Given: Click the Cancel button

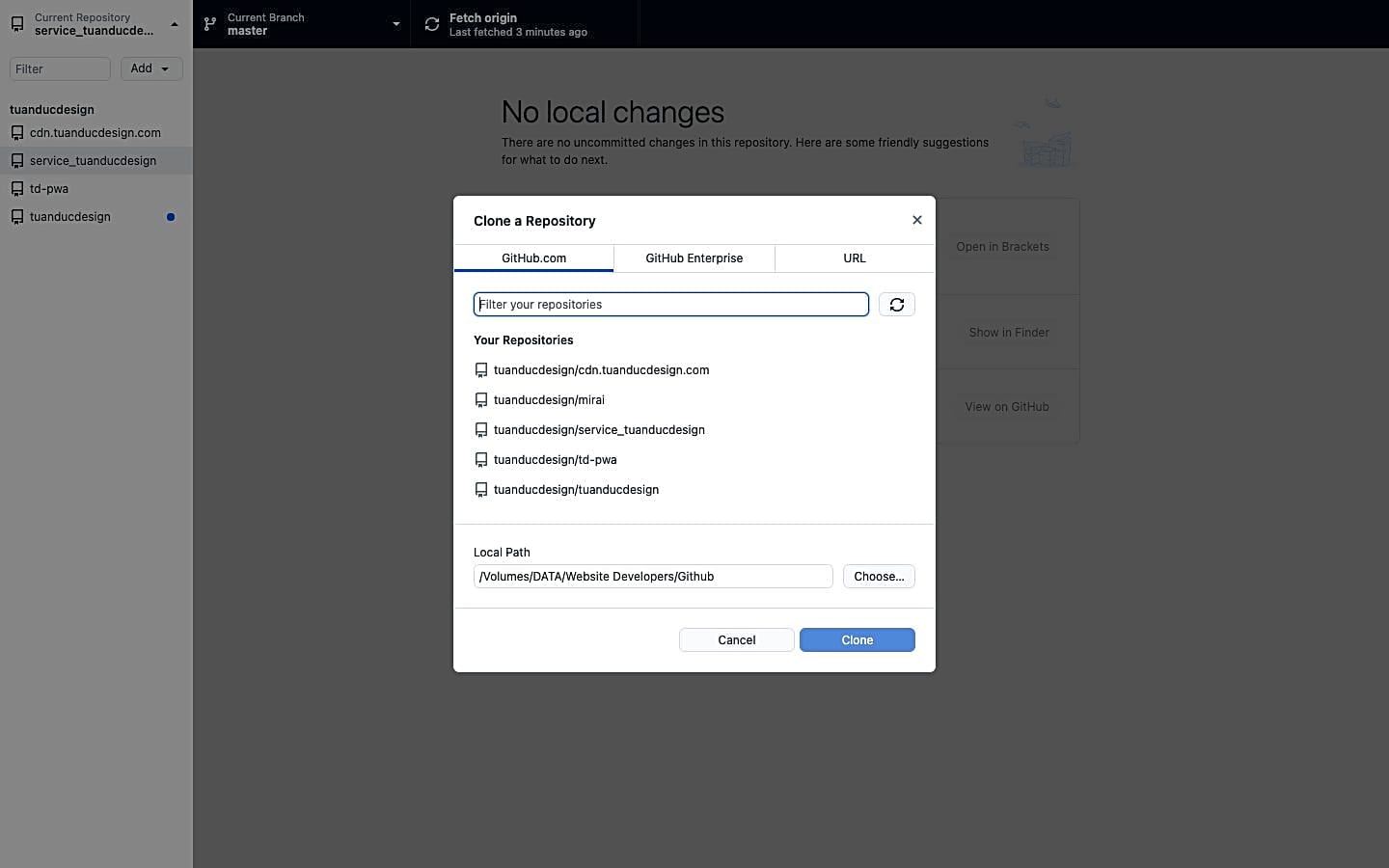Looking at the screenshot, I should click(x=737, y=640).
